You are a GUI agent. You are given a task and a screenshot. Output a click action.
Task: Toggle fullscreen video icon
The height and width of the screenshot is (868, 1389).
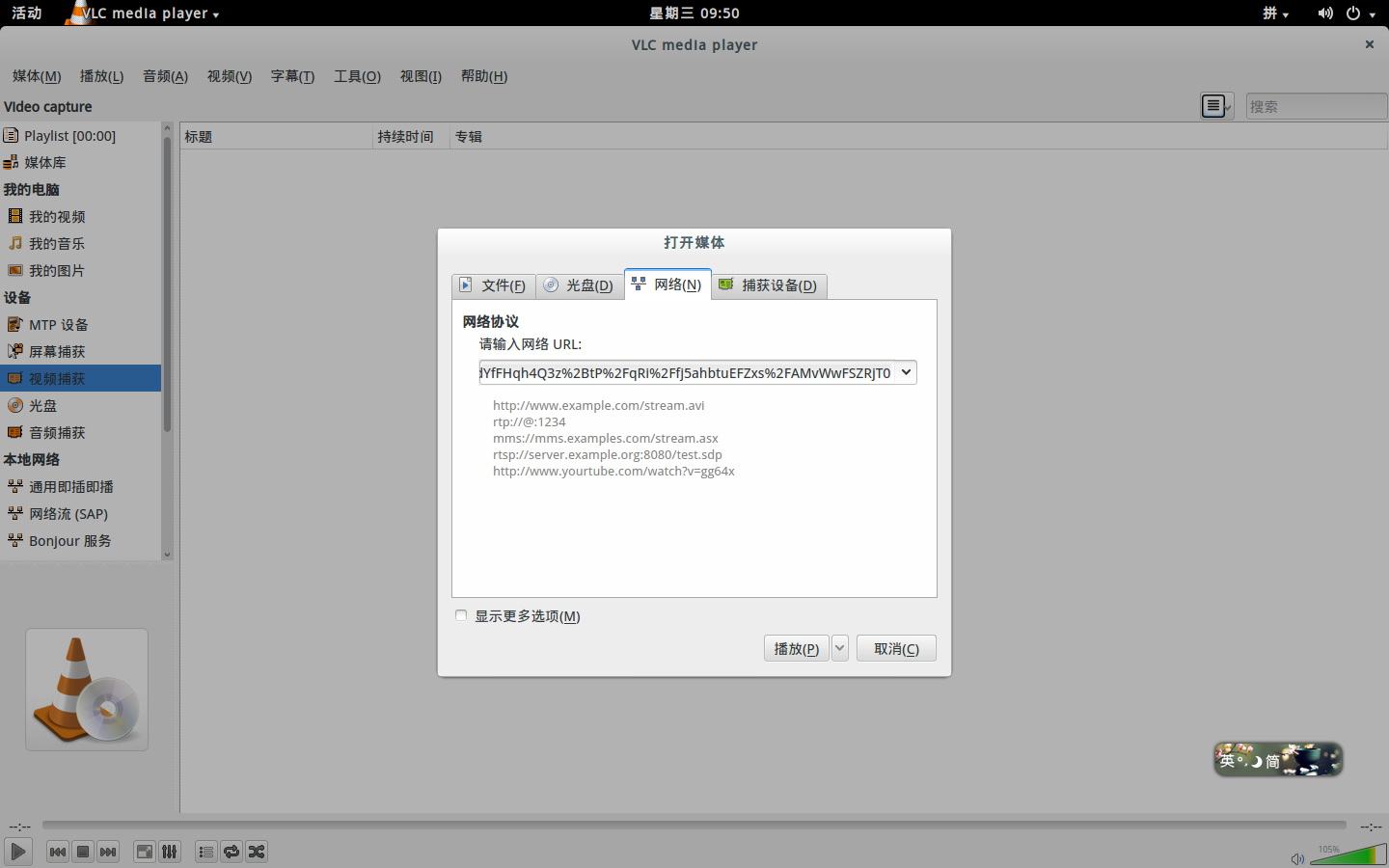click(144, 852)
